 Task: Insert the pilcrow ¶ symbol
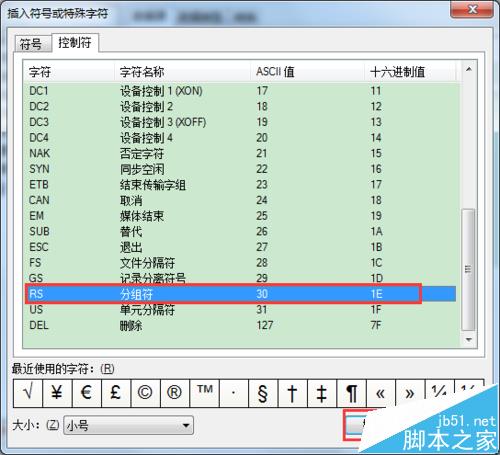tap(351, 393)
